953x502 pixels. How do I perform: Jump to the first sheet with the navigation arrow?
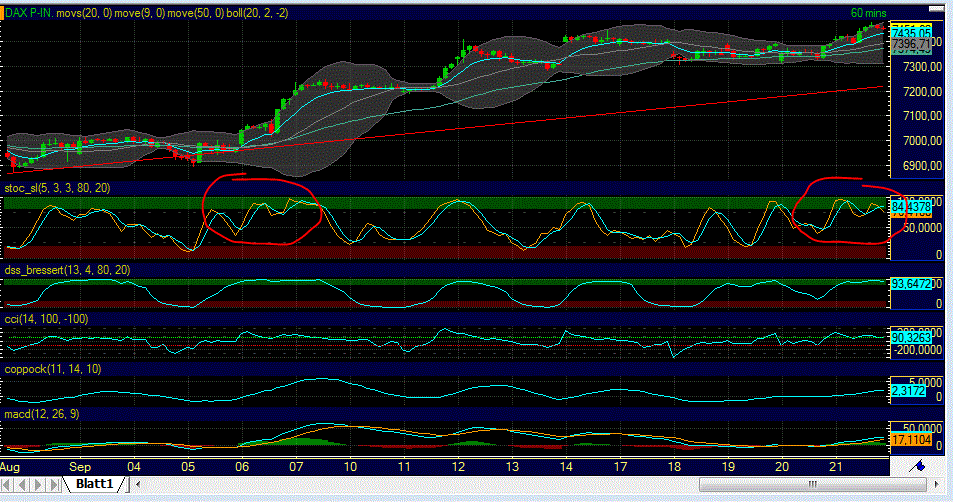pyautogui.click(x=7, y=484)
